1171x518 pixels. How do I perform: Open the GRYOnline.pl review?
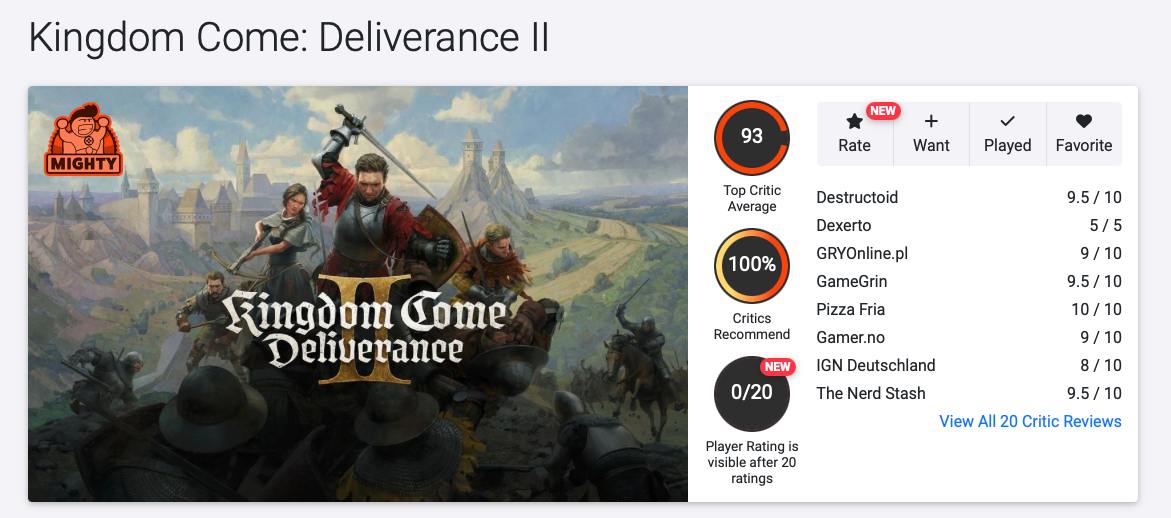click(x=862, y=253)
